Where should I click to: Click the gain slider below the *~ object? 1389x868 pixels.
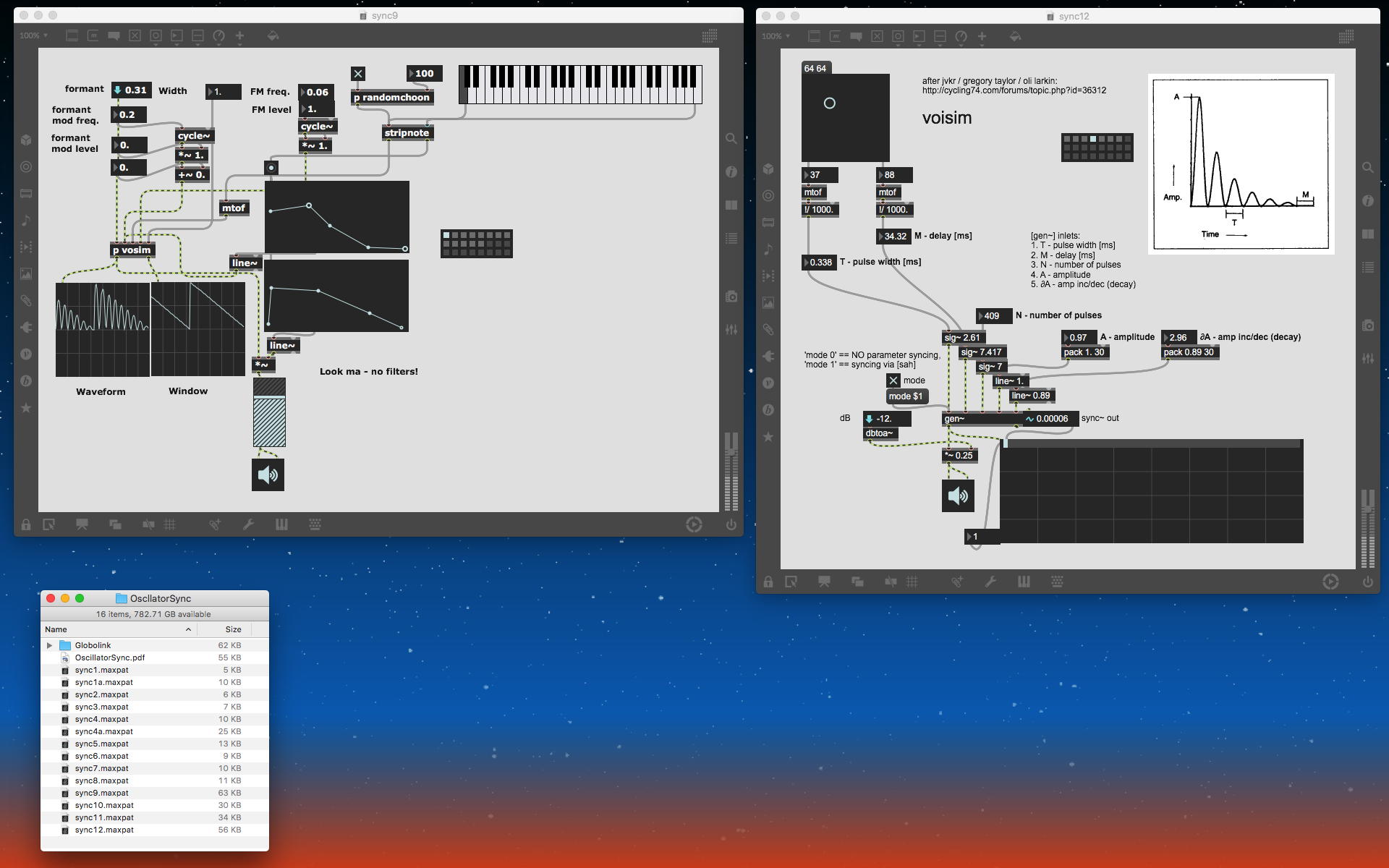point(269,412)
